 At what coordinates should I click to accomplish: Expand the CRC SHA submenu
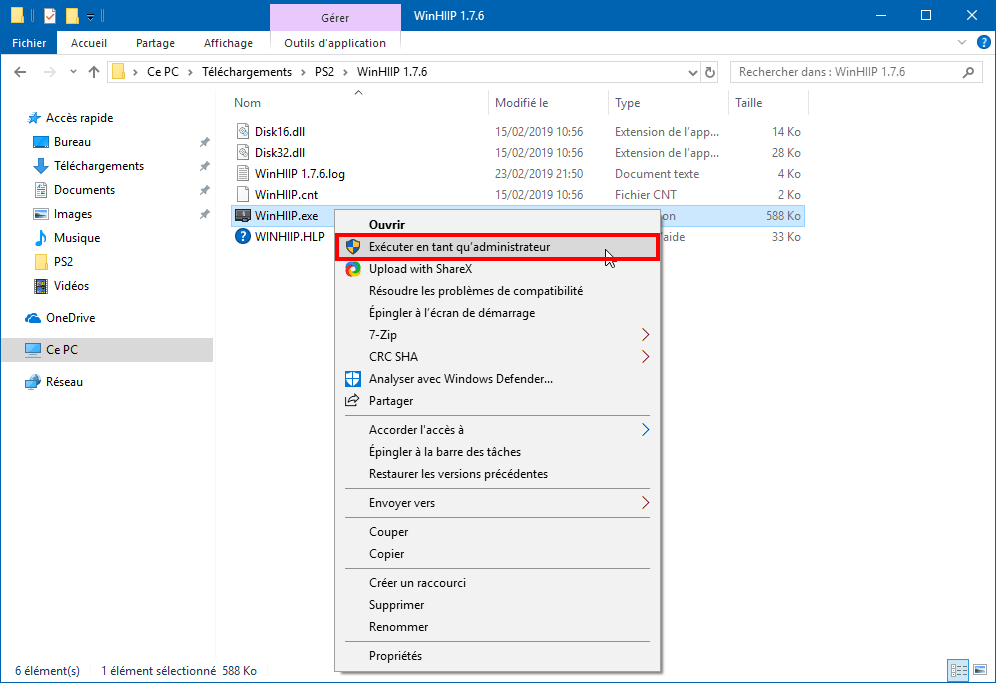645,356
